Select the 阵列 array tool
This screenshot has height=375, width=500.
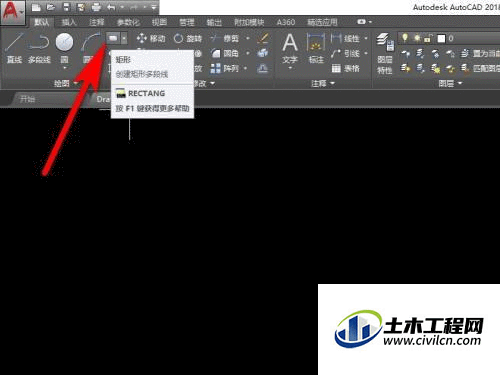(224, 69)
